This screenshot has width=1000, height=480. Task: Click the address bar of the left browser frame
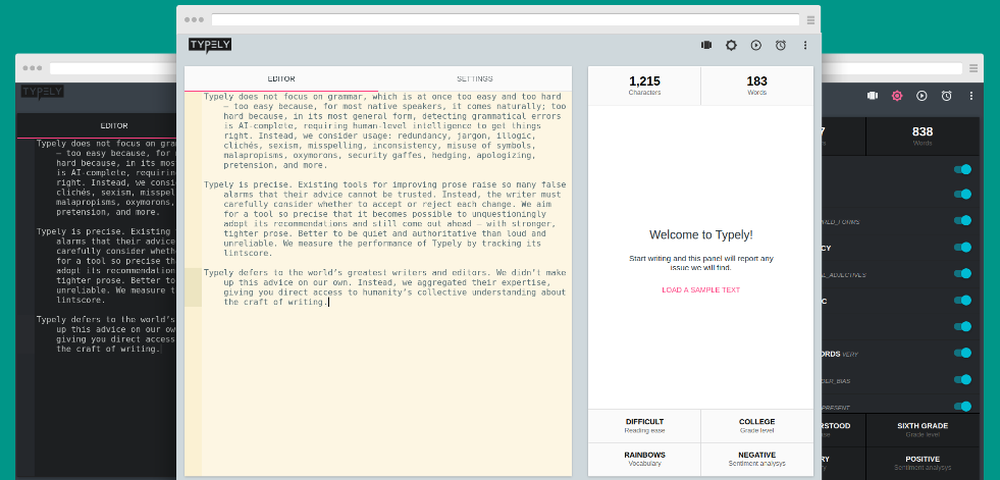pos(113,68)
